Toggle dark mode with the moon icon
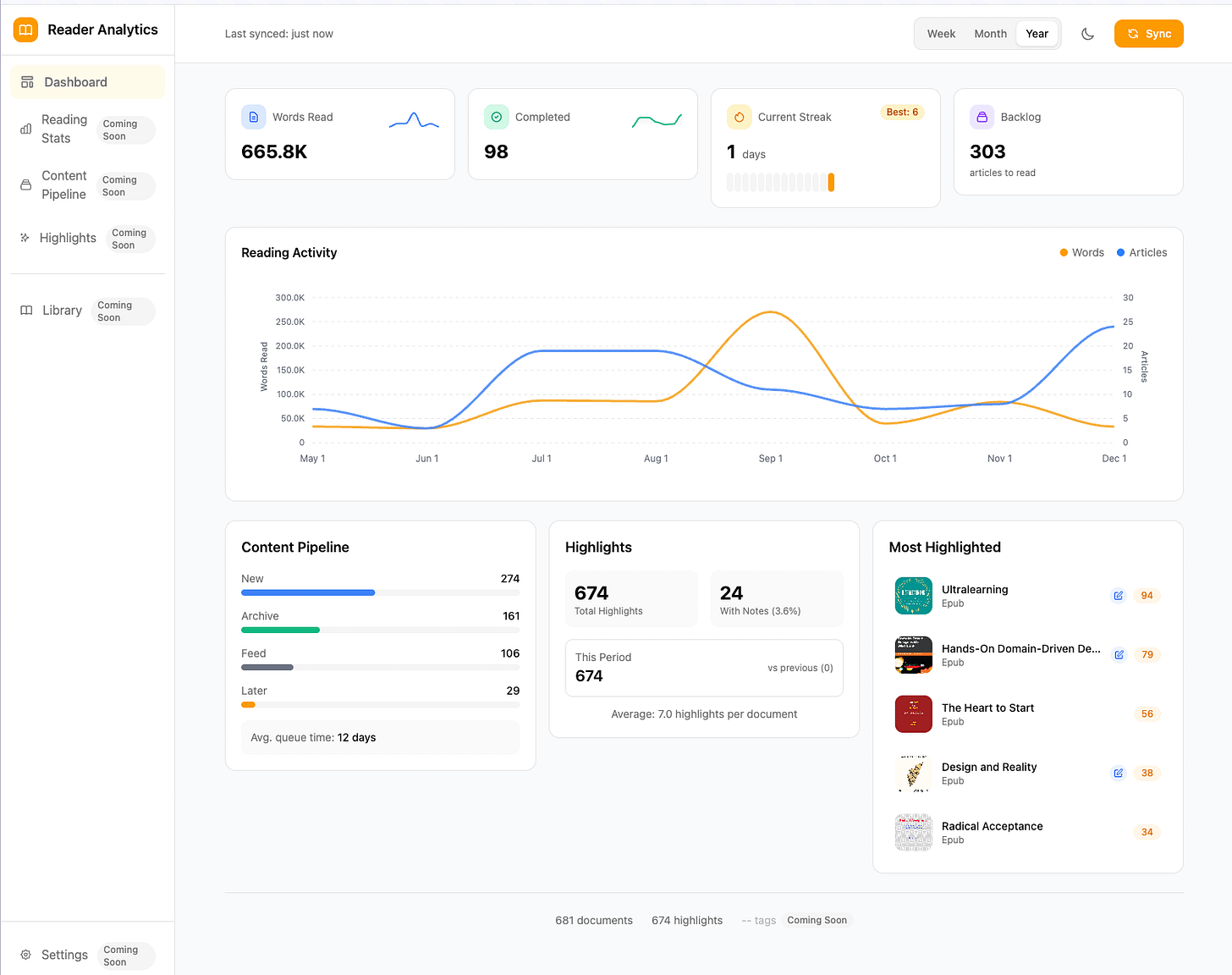The width and height of the screenshot is (1232, 975). (x=1088, y=33)
